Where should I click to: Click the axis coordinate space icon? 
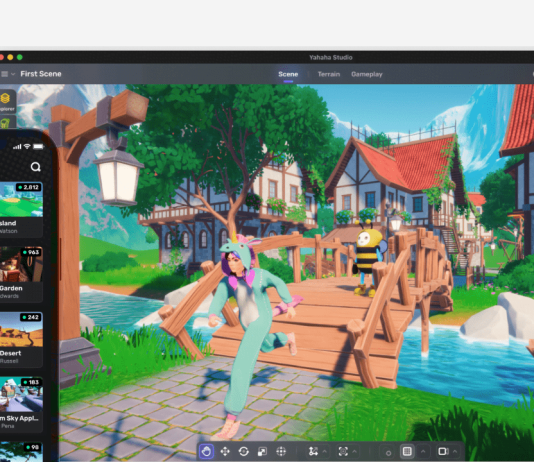[313, 451]
